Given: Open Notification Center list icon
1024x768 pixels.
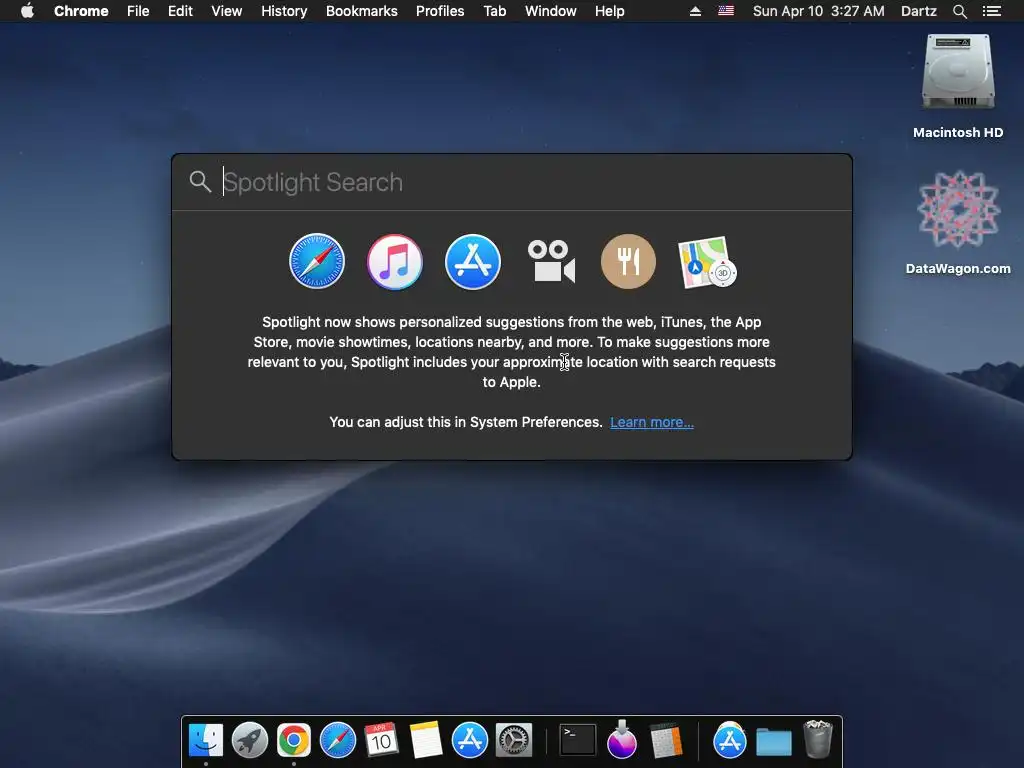Looking at the screenshot, I should [992, 11].
